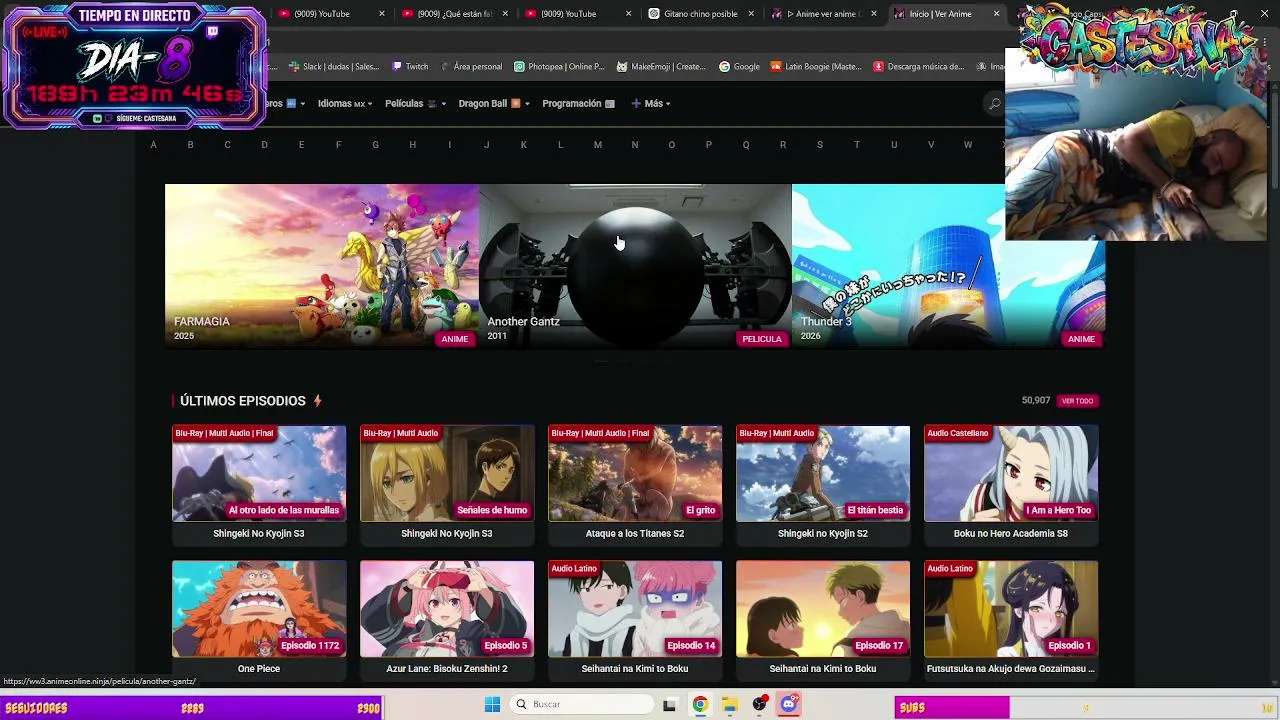
Task: Filter anime by letter S
Action: pos(820,145)
